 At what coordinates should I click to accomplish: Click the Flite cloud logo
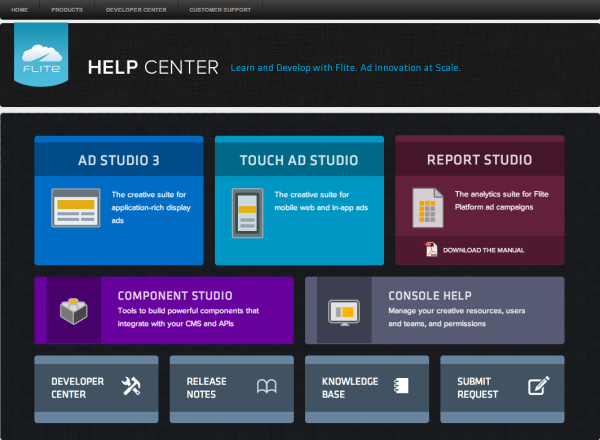[40, 58]
